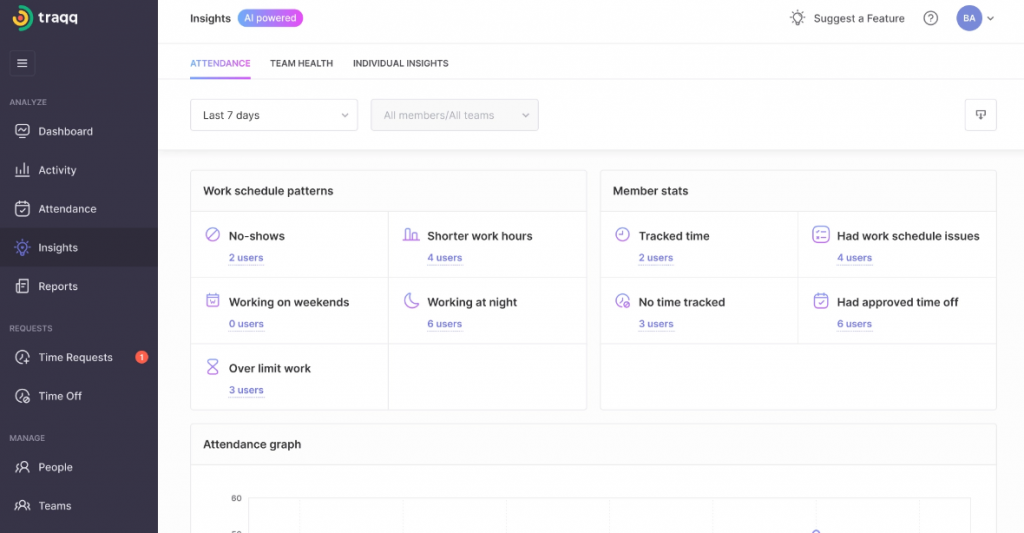The image size is (1024, 533).
Task: Click the traqq logo
Action: [44, 19]
